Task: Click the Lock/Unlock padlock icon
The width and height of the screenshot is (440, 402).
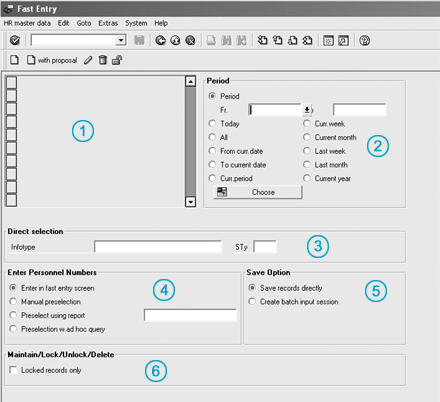Action: click(x=117, y=60)
